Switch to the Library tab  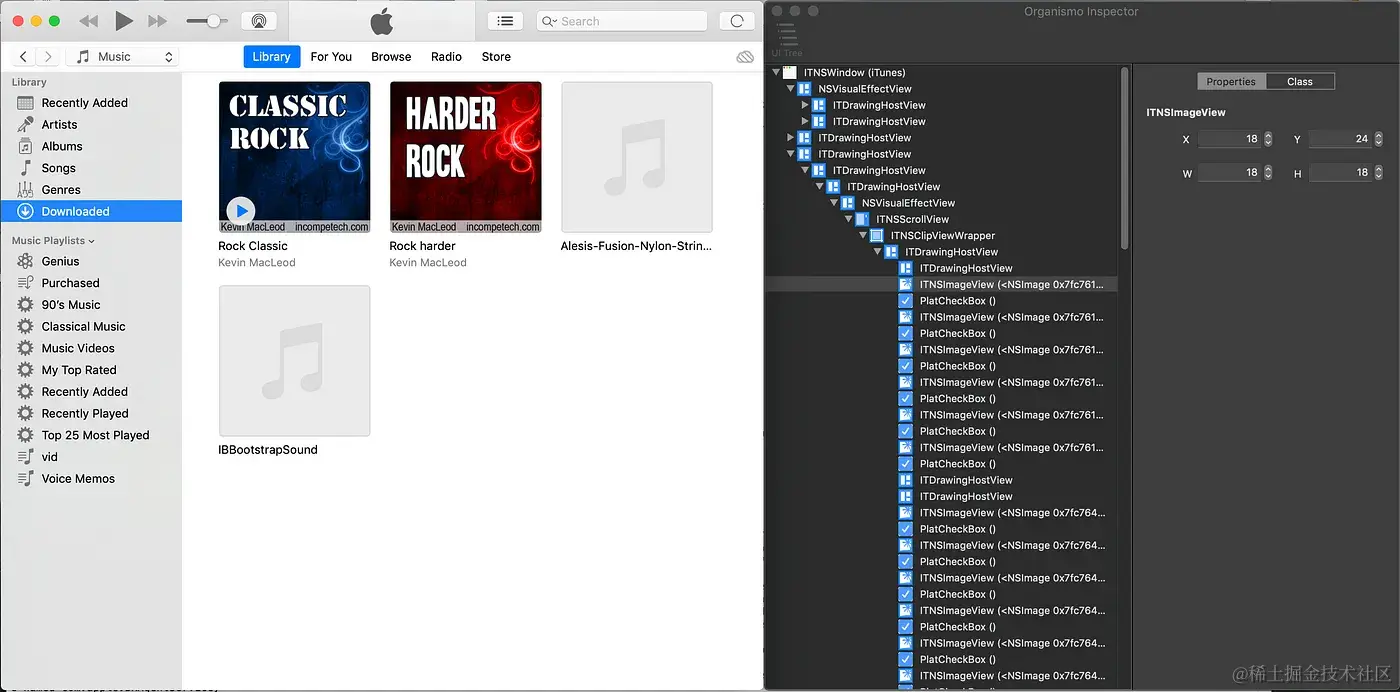point(271,57)
